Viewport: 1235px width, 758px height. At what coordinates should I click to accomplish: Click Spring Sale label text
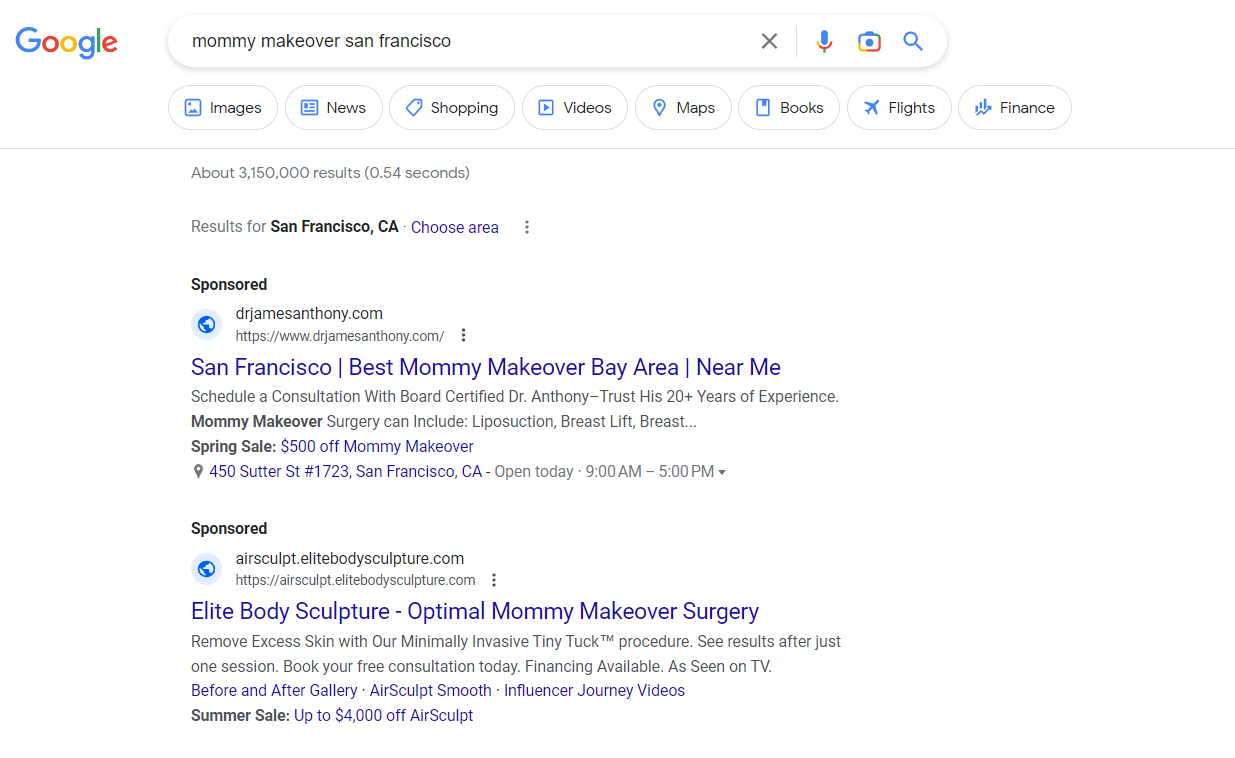pyautogui.click(x=234, y=447)
